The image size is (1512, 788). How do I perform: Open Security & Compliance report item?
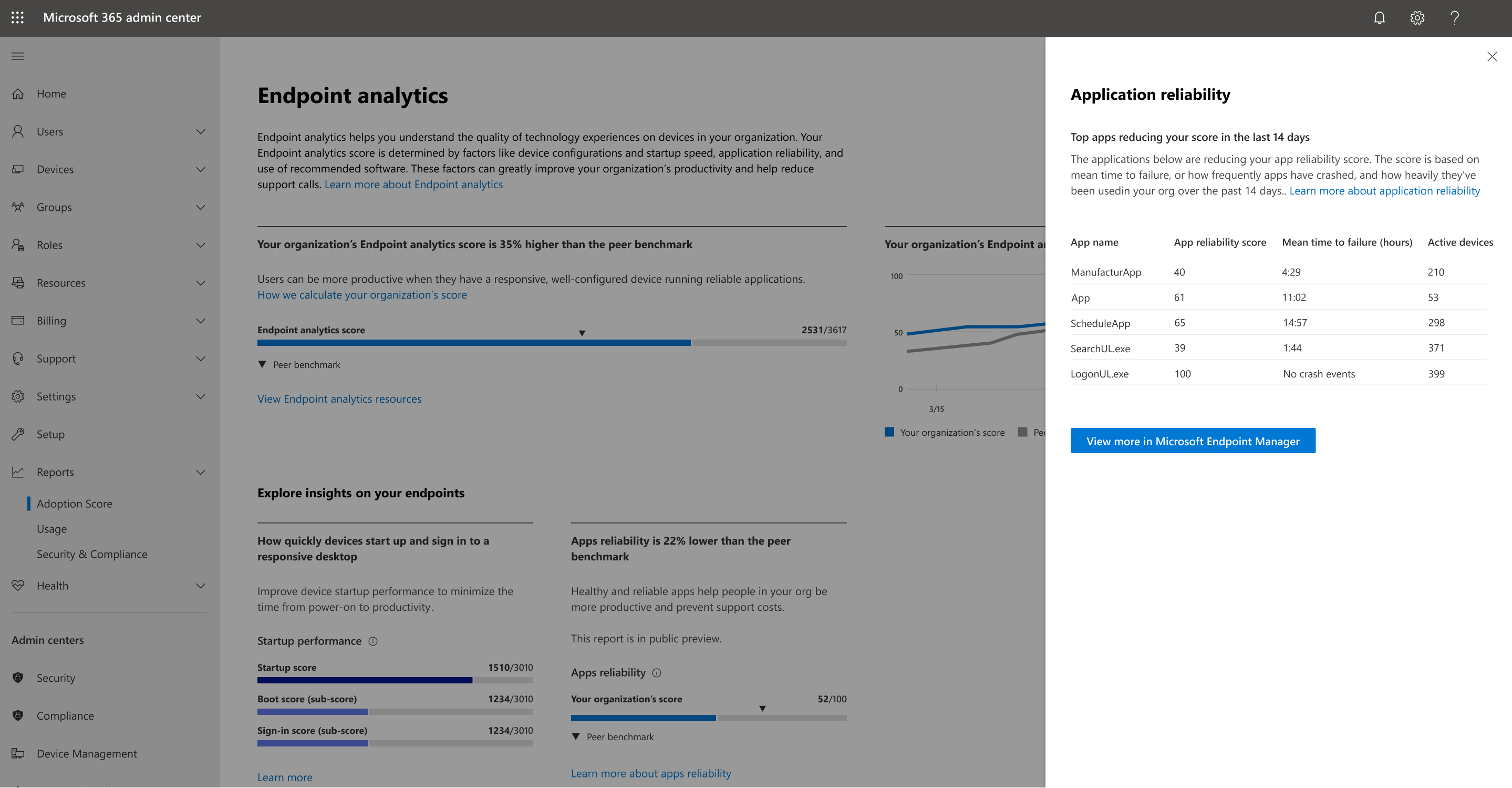pyautogui.click(x=92, y=554)
